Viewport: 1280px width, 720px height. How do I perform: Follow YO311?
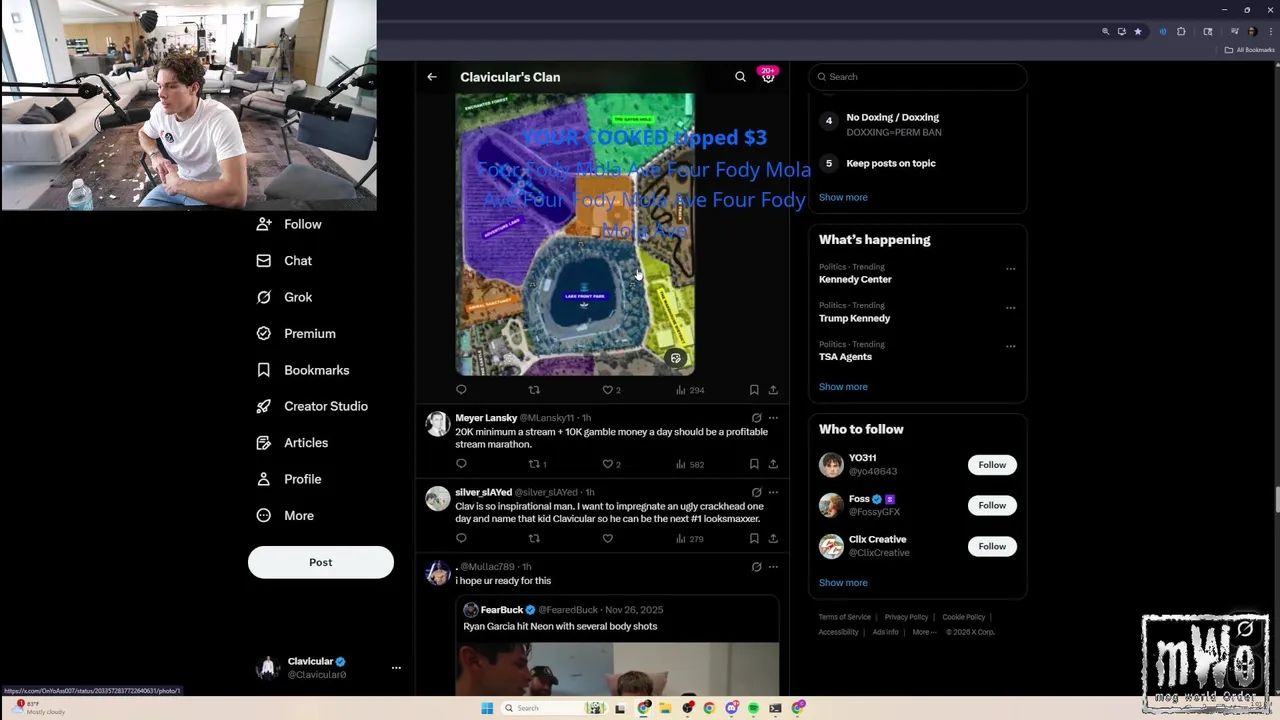(992, 465)
